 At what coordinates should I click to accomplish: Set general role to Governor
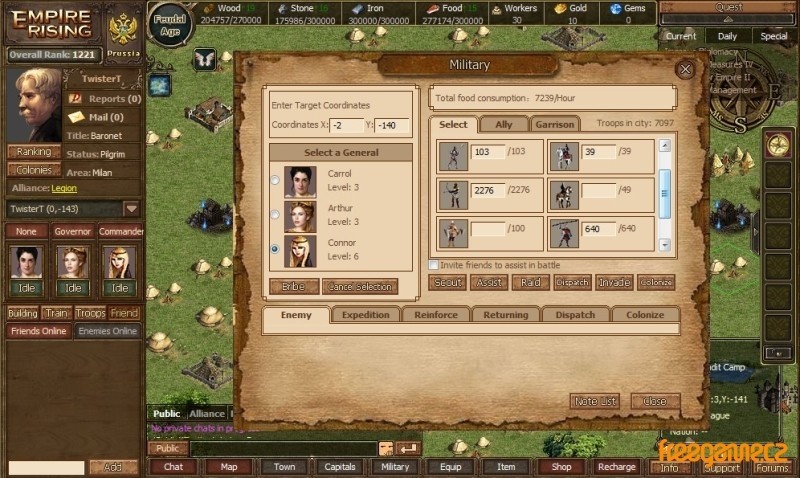click(x=72, y=232)
